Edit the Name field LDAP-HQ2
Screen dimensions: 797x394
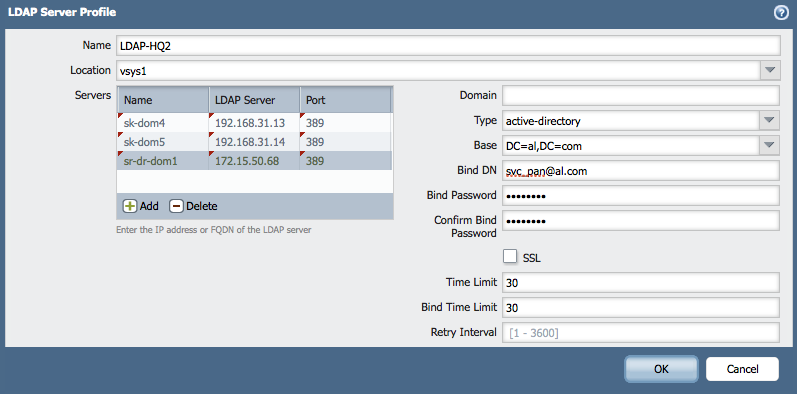(448, 45)
